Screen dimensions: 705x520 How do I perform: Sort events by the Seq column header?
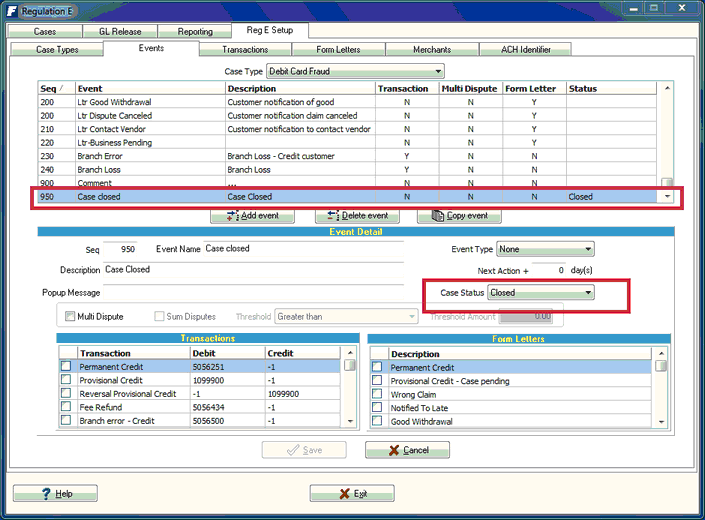pyautogui.click(x=57, y=89)
